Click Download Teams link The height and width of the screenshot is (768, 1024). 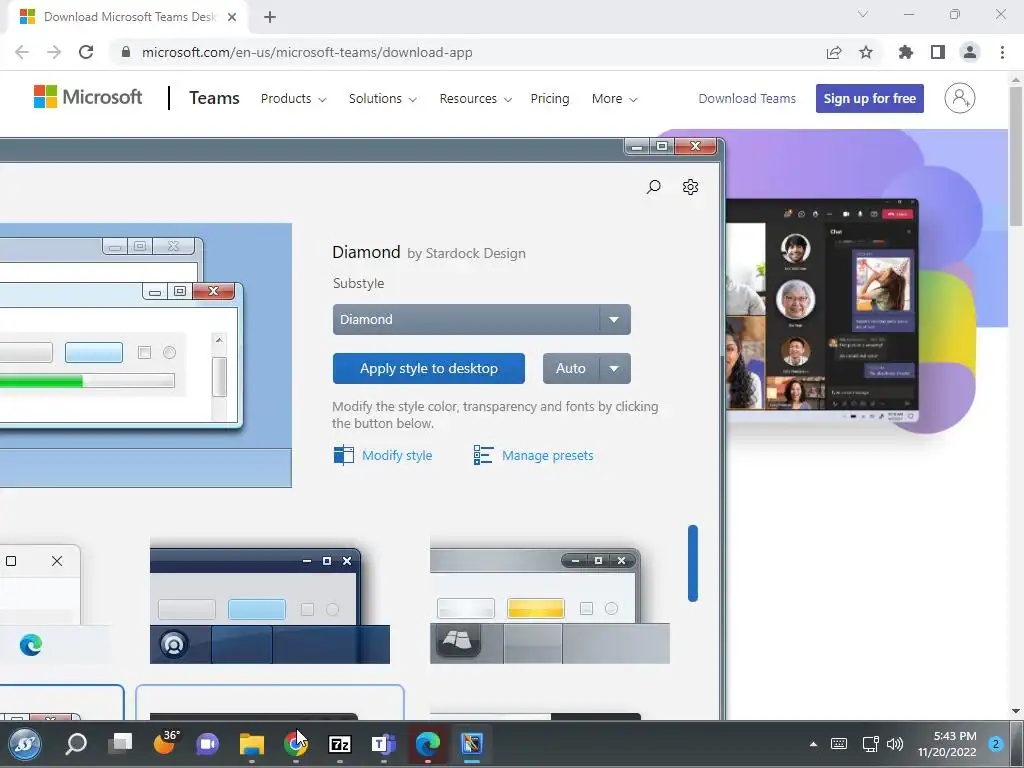pyautogui.click(x=747, y=99)
